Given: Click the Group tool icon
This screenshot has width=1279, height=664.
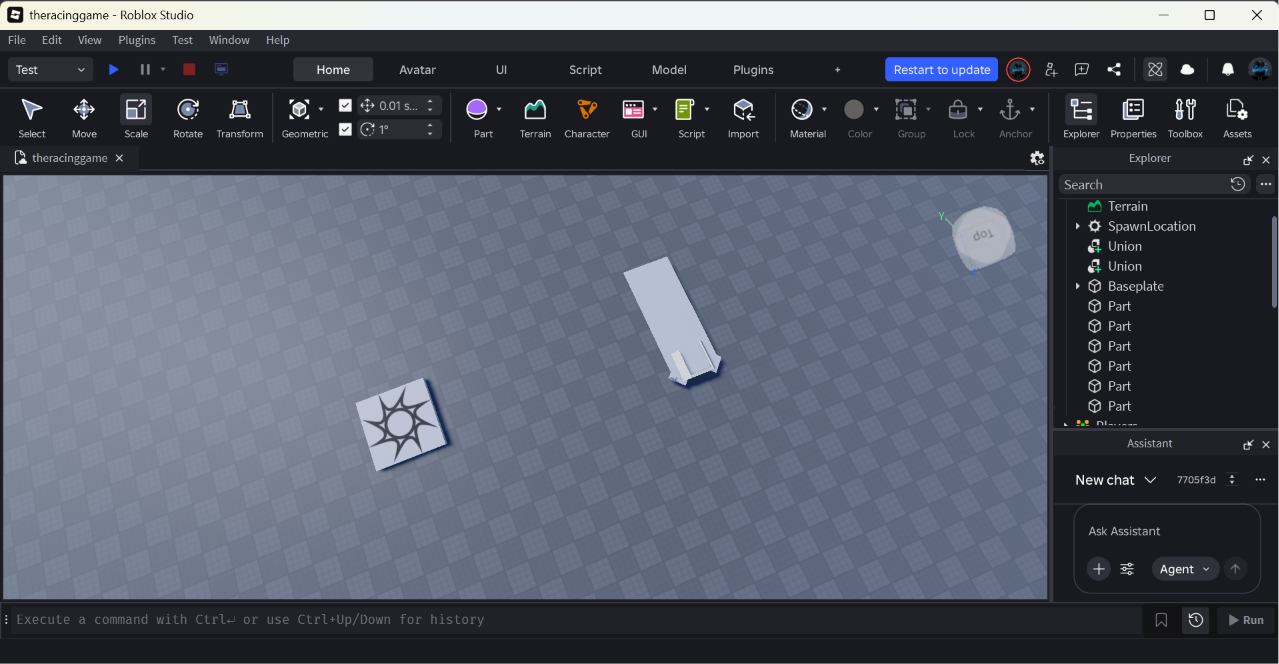Looking at the screenshot, I should [x=906, y=109].
